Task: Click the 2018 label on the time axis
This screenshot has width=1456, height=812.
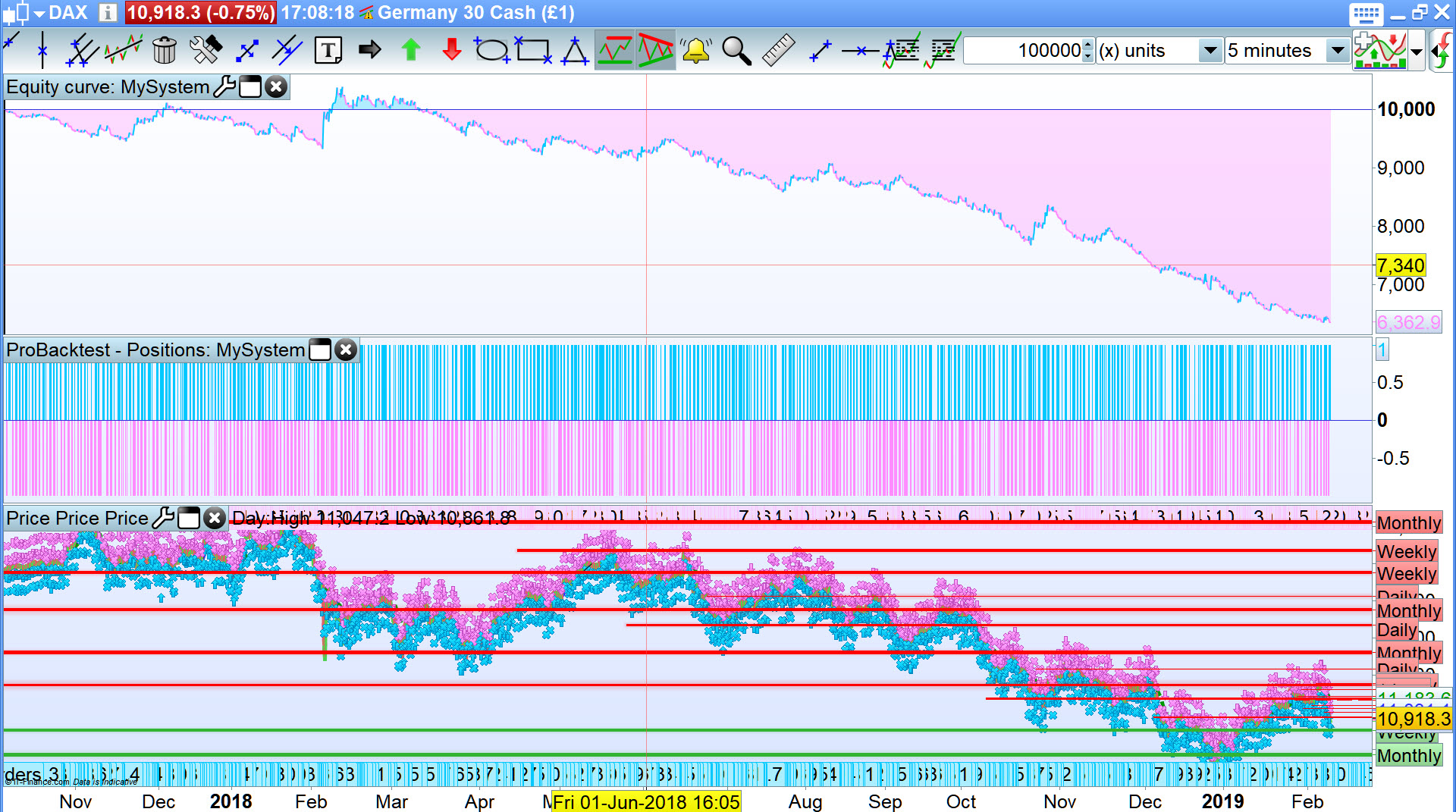Action: (x=231, y=801)
